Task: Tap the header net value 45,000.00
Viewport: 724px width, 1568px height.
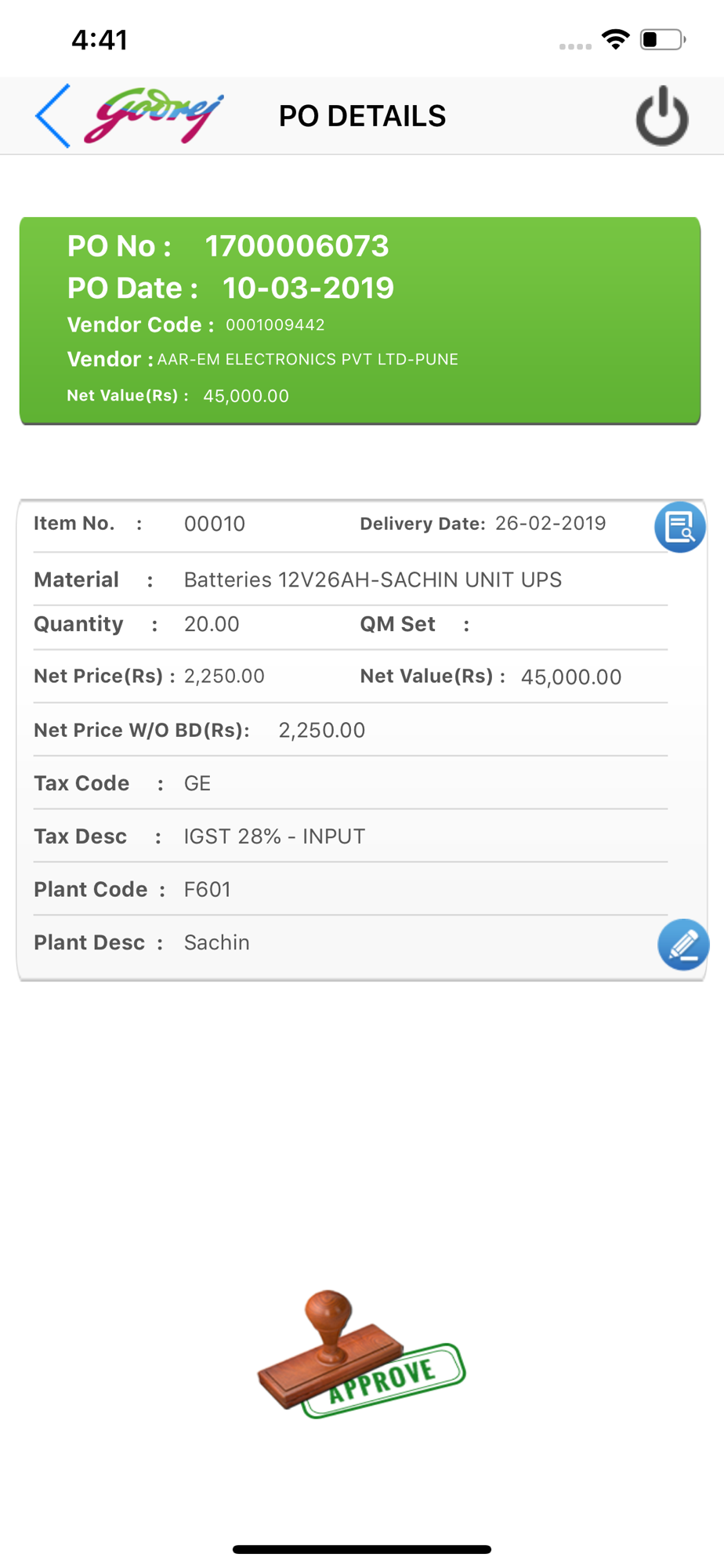Action: (x=246, y=396)
